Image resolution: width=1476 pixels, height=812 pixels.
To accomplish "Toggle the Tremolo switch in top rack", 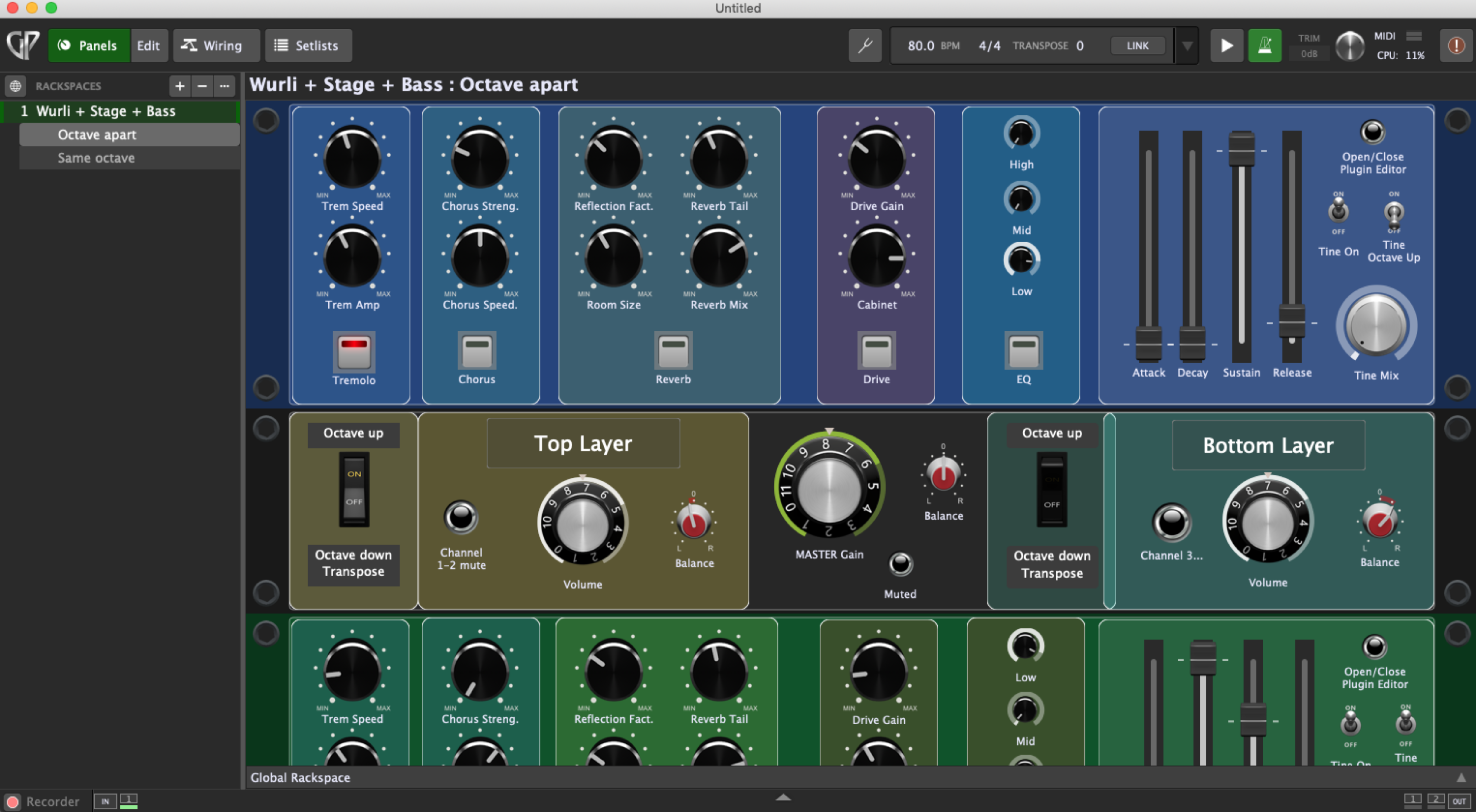I will tap(354, 351).
